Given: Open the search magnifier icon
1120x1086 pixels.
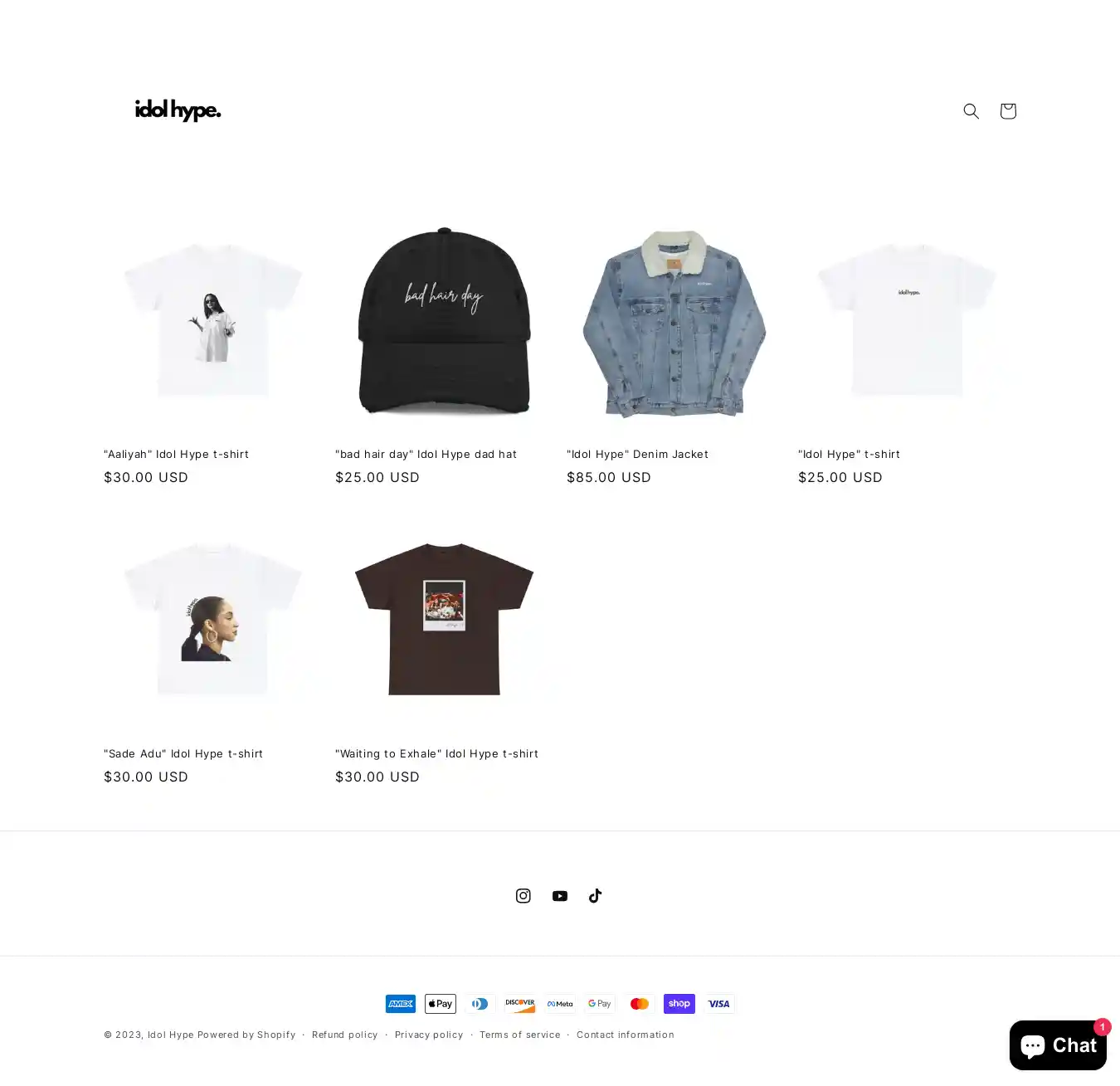Looking at the screenshot, I should pos(971,111).
